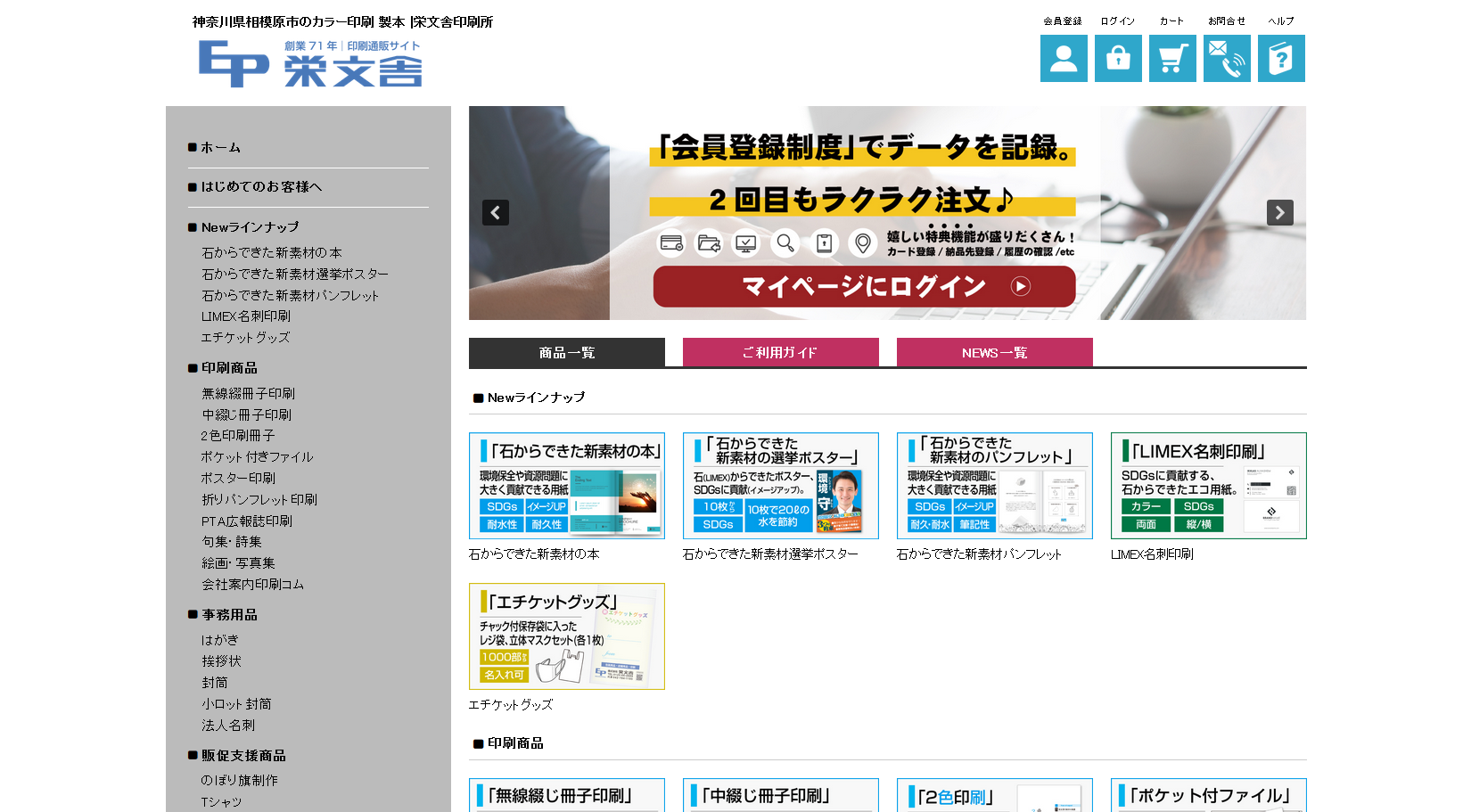Advance to the next banner slide
The image size is (1463, 812).
pos(1279,213)
